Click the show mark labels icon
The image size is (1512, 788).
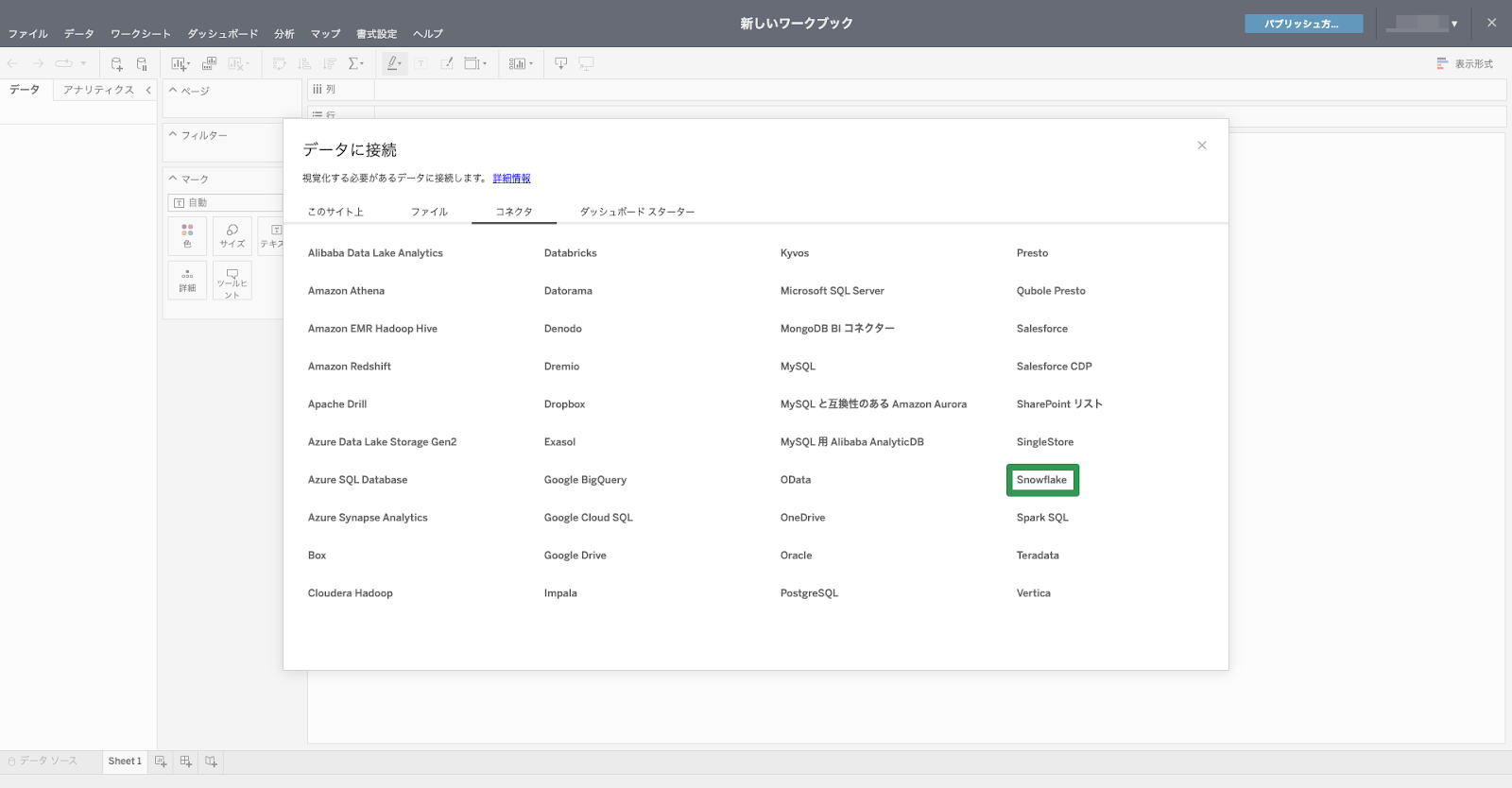421,64
